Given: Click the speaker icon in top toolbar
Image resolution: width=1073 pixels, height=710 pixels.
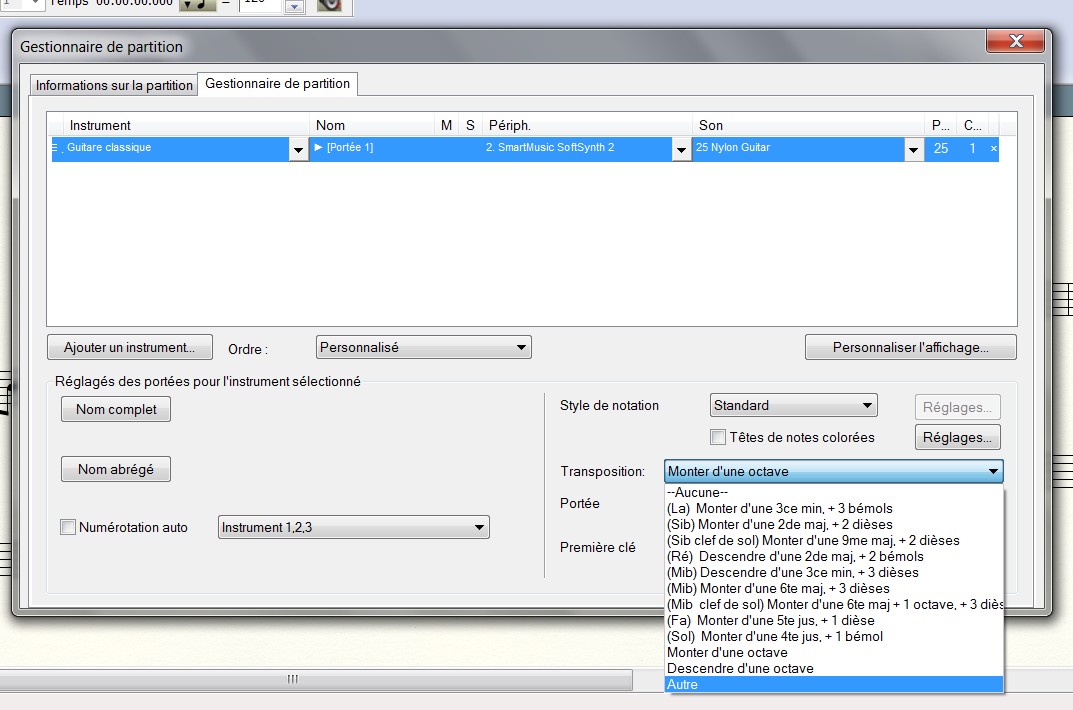Looking at the screenshot, I should (x=329, y=5).
